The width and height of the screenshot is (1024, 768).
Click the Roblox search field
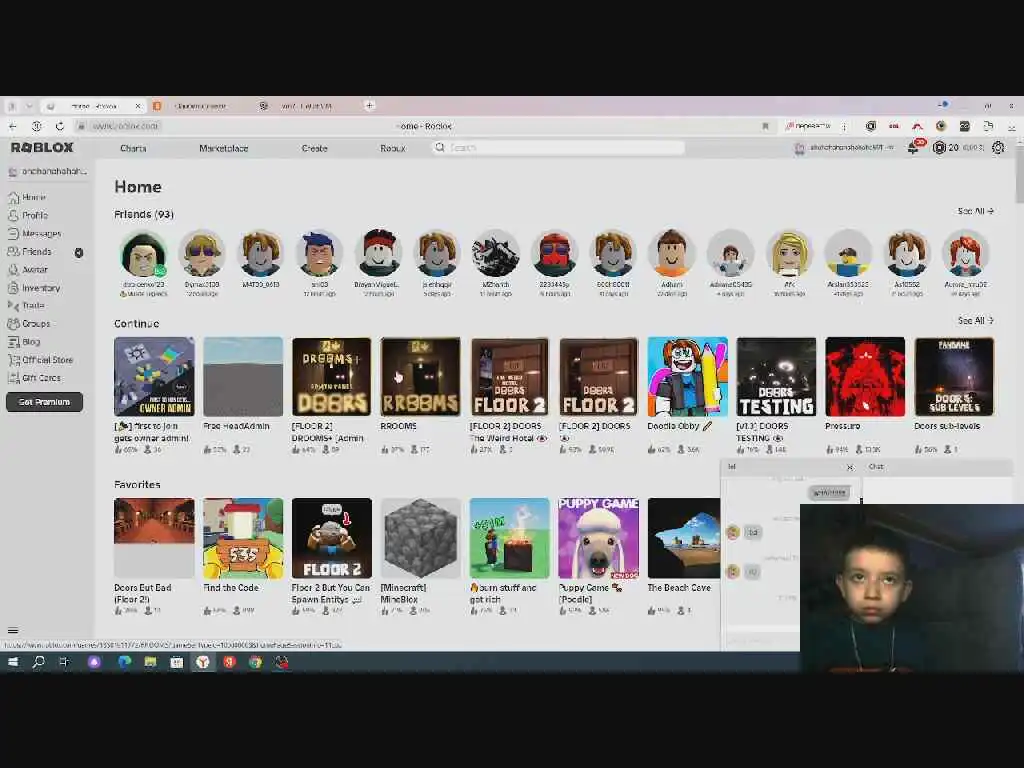pos(558,148)
